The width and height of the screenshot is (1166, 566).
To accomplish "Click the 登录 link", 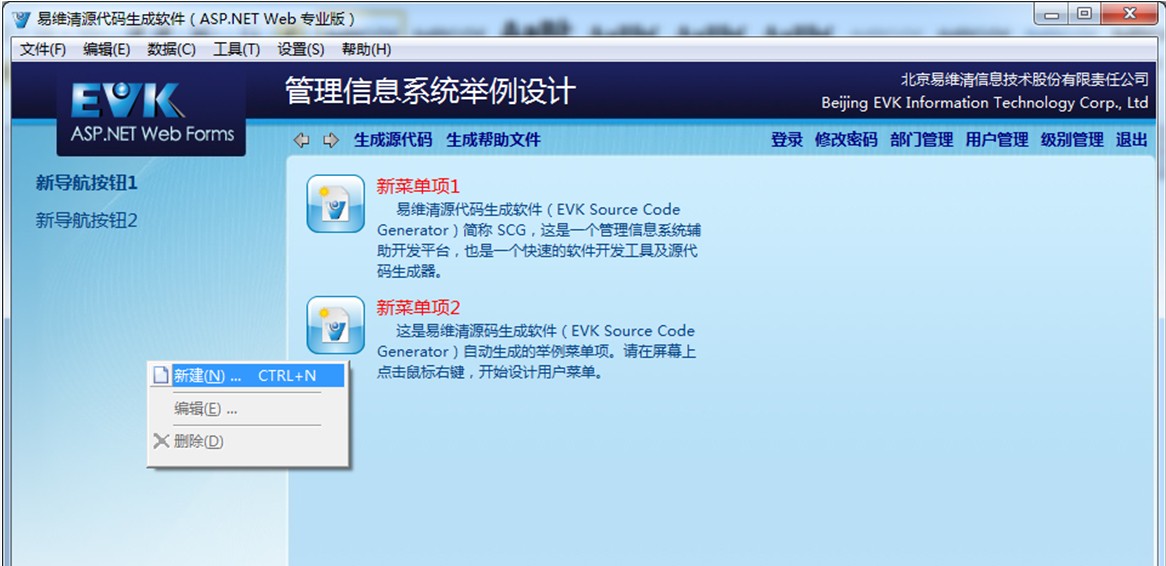I will coord(787,140).
